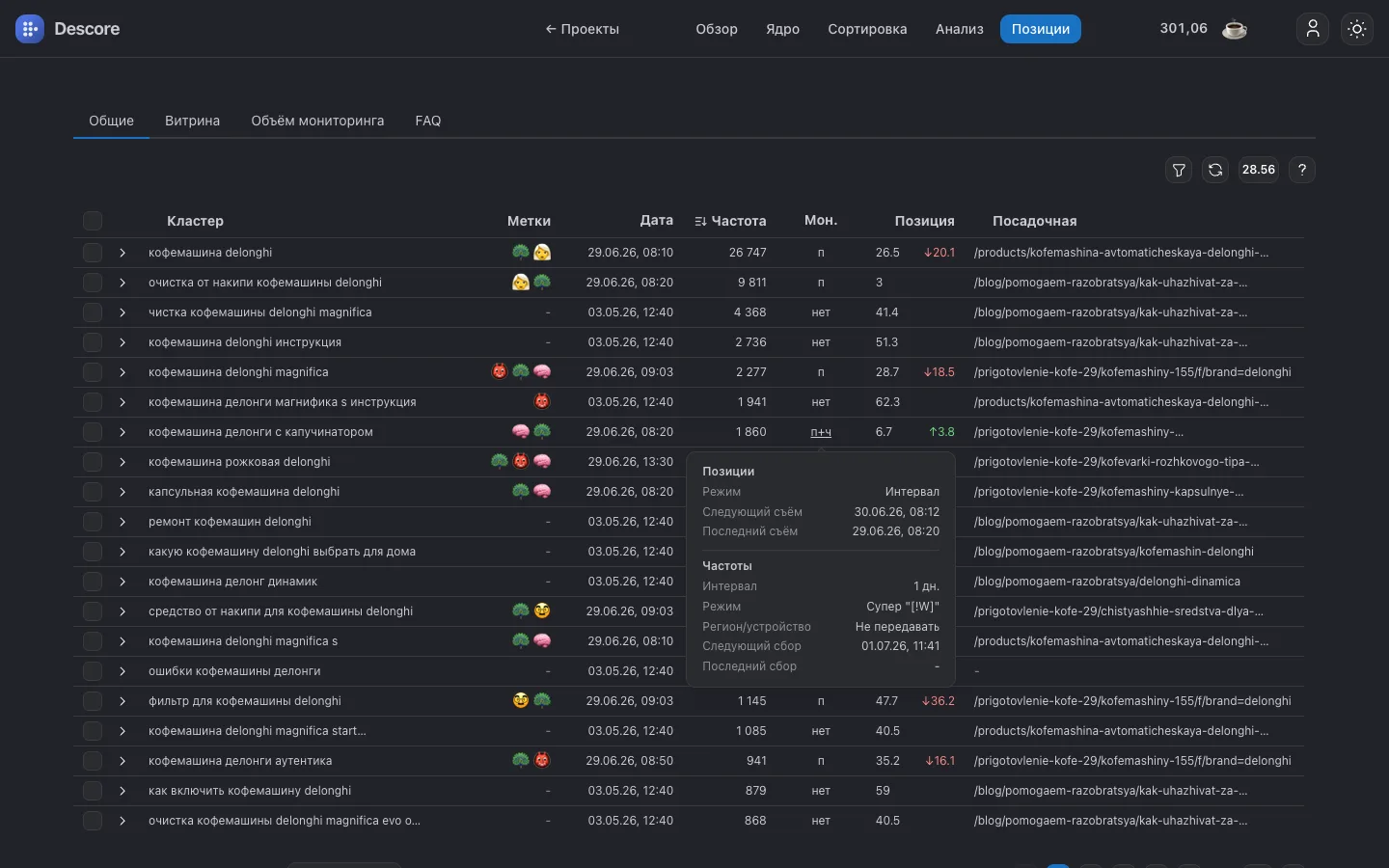Select the Витрина tab
Image resolution: width=1389 pixels, height=868 pixels.
(x=192, y=121)
